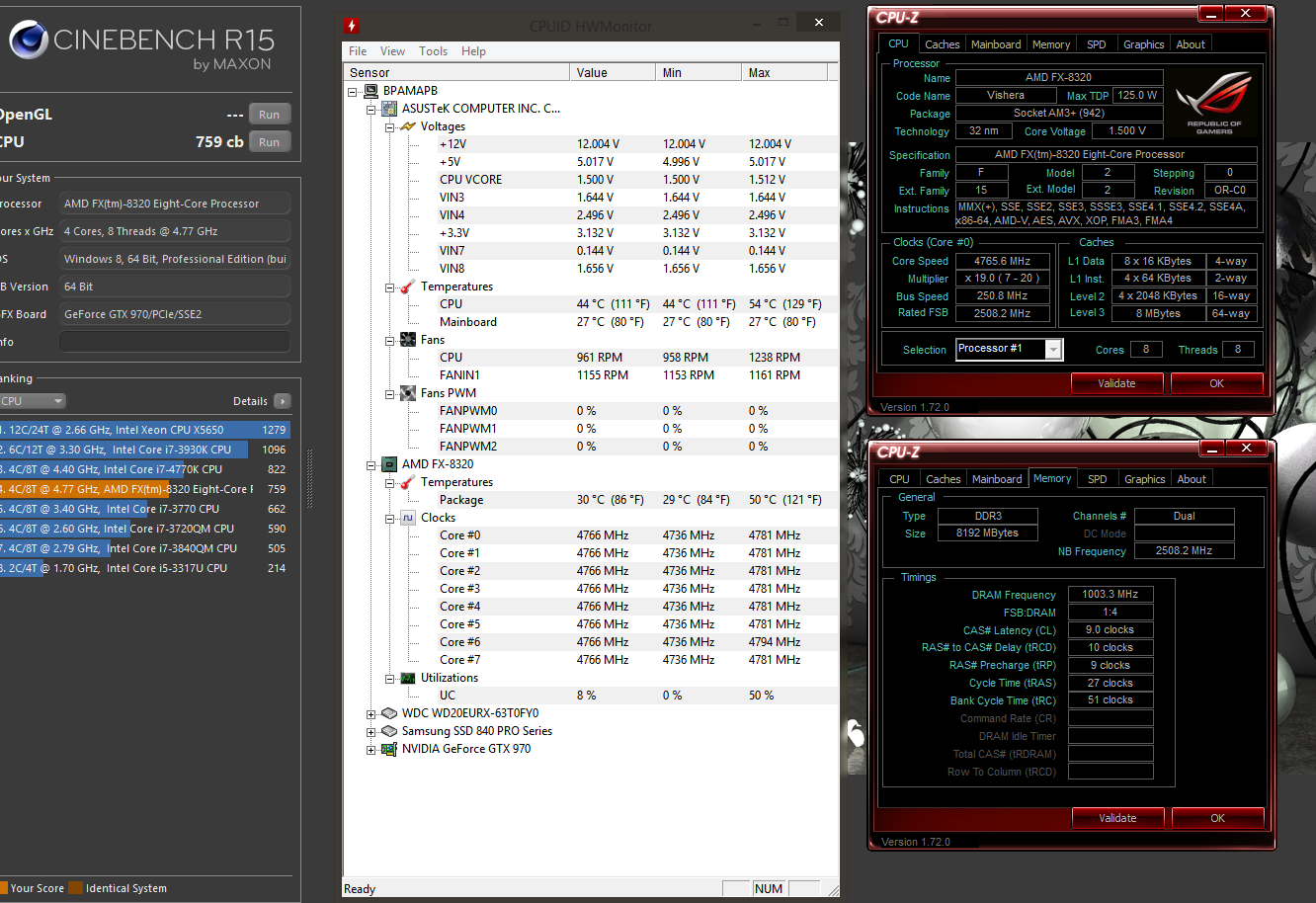Click the hard drive icon beside WDC WD20EURX

(x=390, y=713)
